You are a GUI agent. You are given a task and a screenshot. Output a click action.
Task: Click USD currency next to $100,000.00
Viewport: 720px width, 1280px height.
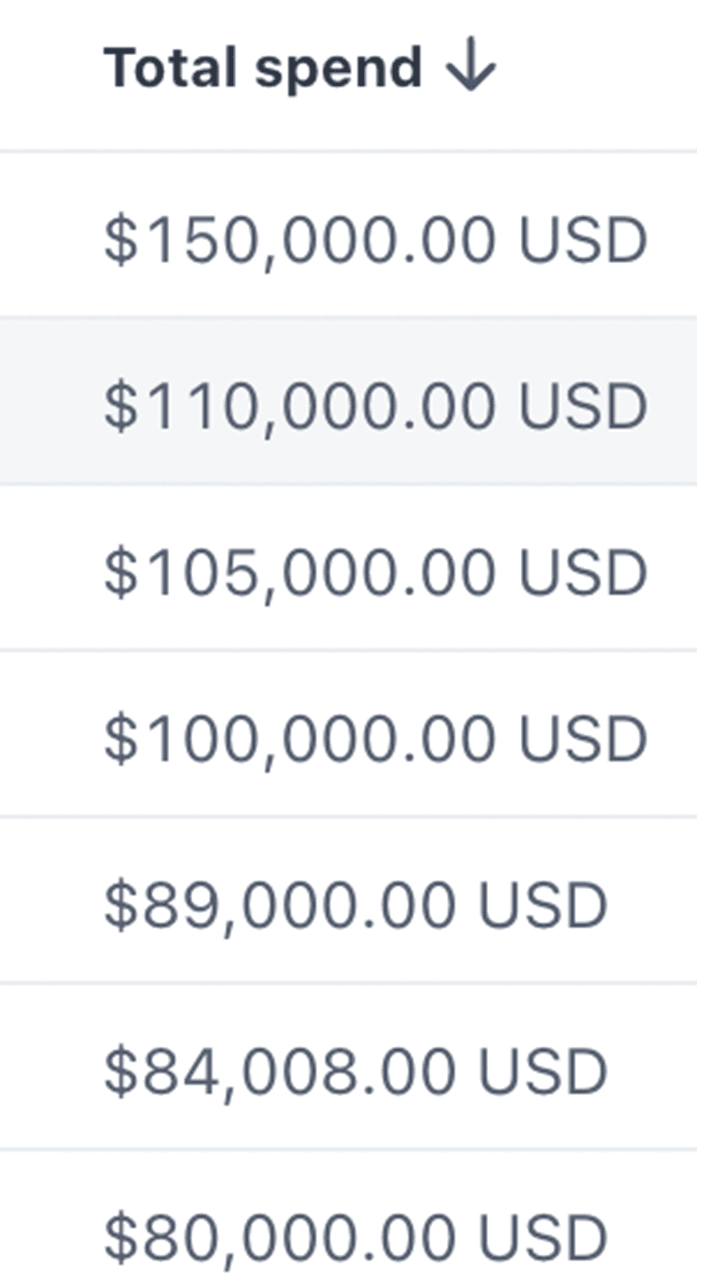coord(582,739)
